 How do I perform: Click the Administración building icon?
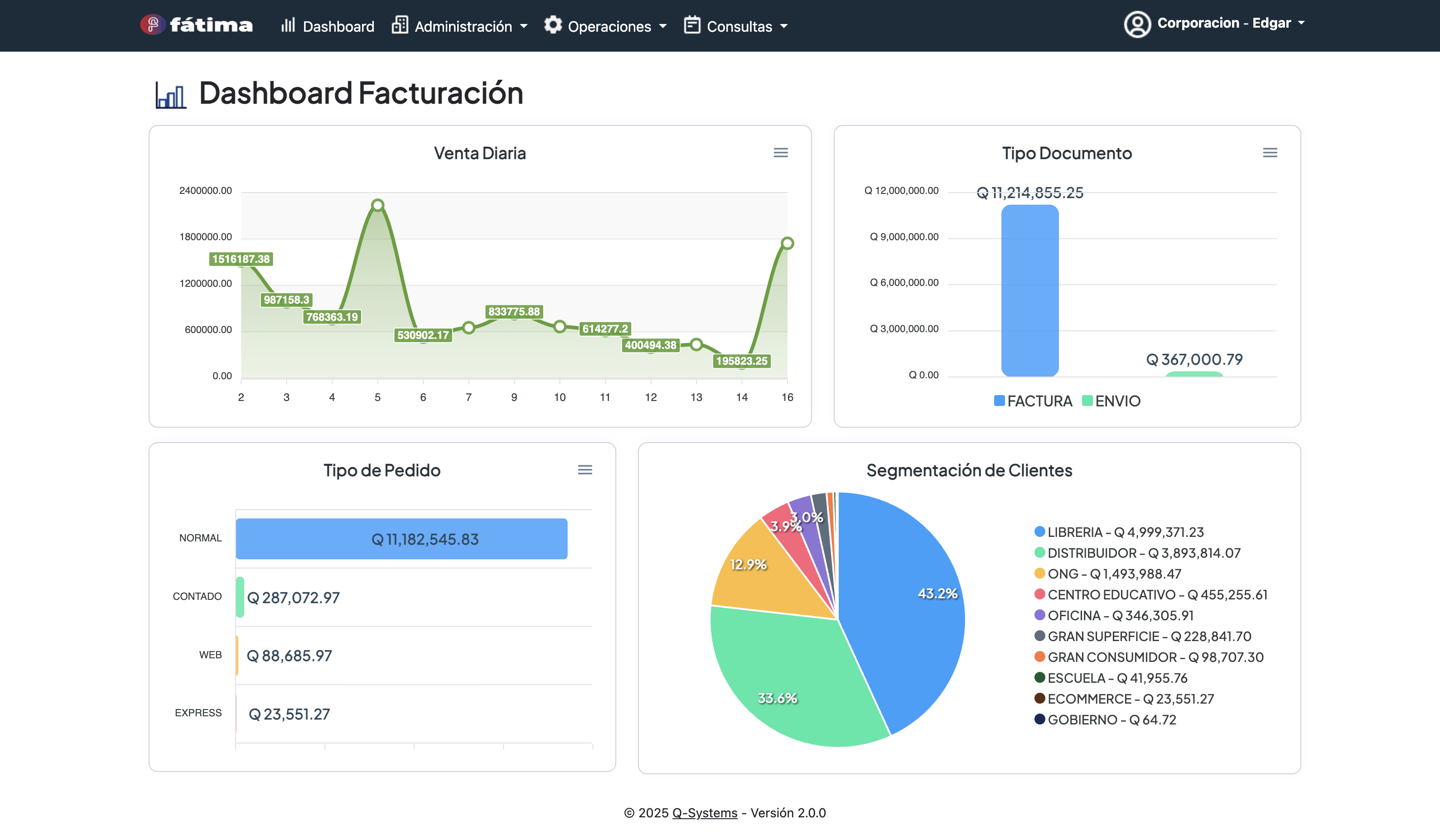point(400,25)
